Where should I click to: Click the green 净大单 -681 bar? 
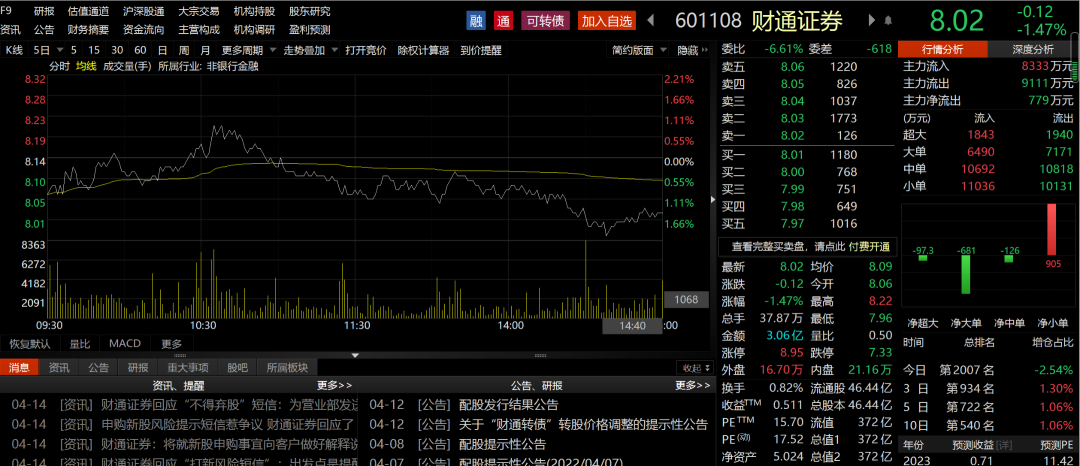(x=966, y=275)
